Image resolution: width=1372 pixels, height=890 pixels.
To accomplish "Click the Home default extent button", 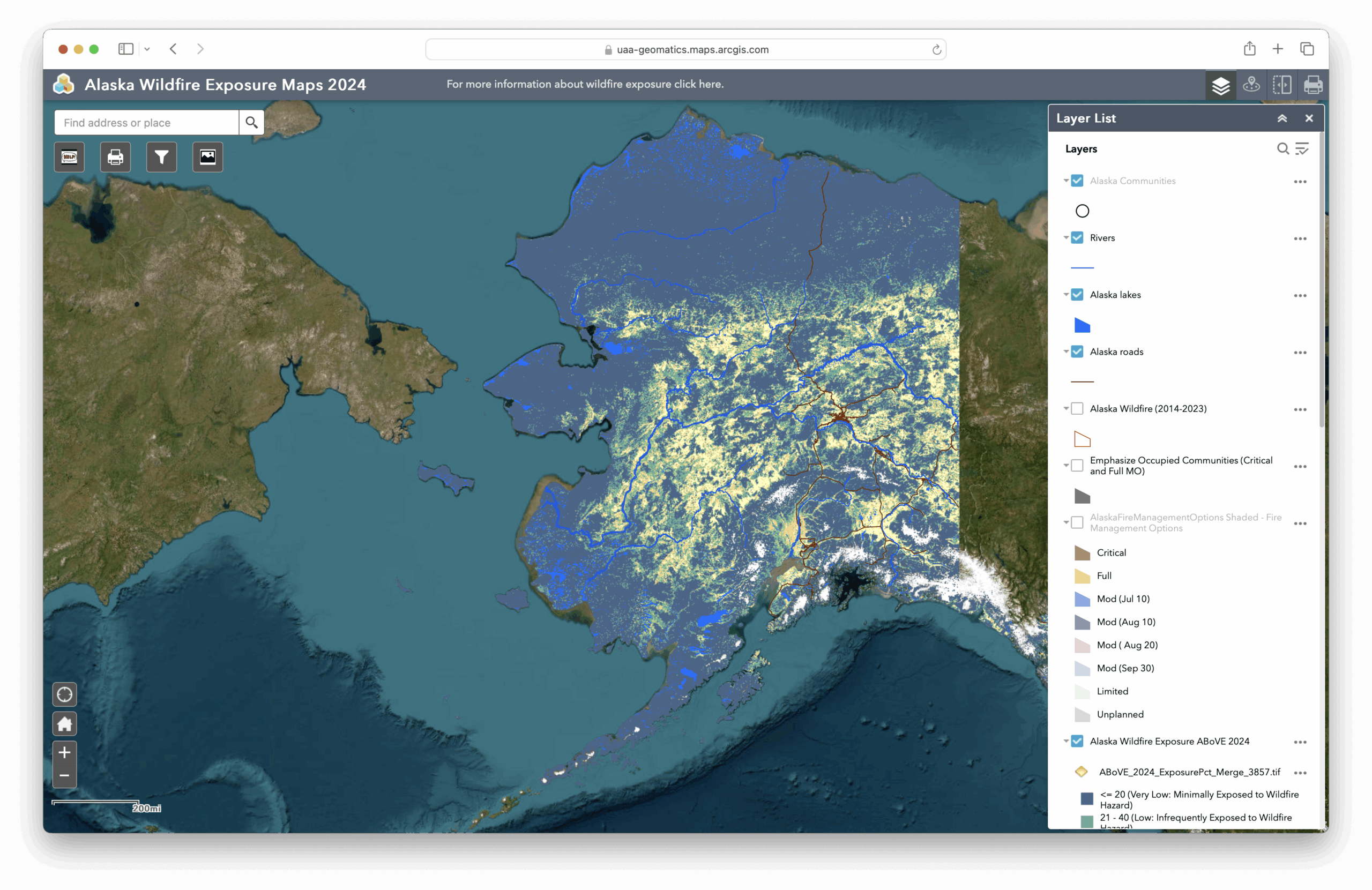I will tap(64, 723).
